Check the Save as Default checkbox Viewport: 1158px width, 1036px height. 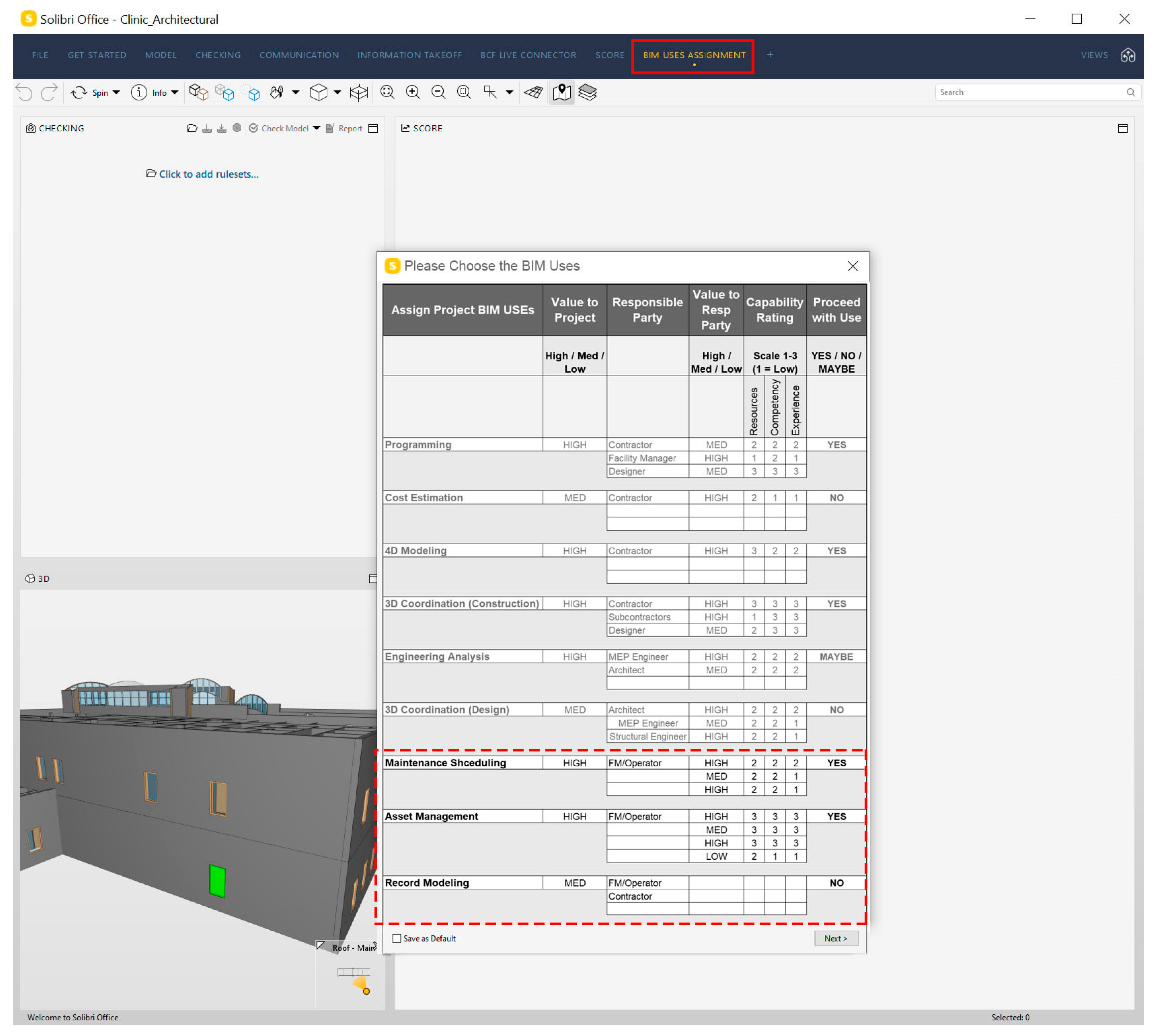pyautogui.click(x=397, y=939)
